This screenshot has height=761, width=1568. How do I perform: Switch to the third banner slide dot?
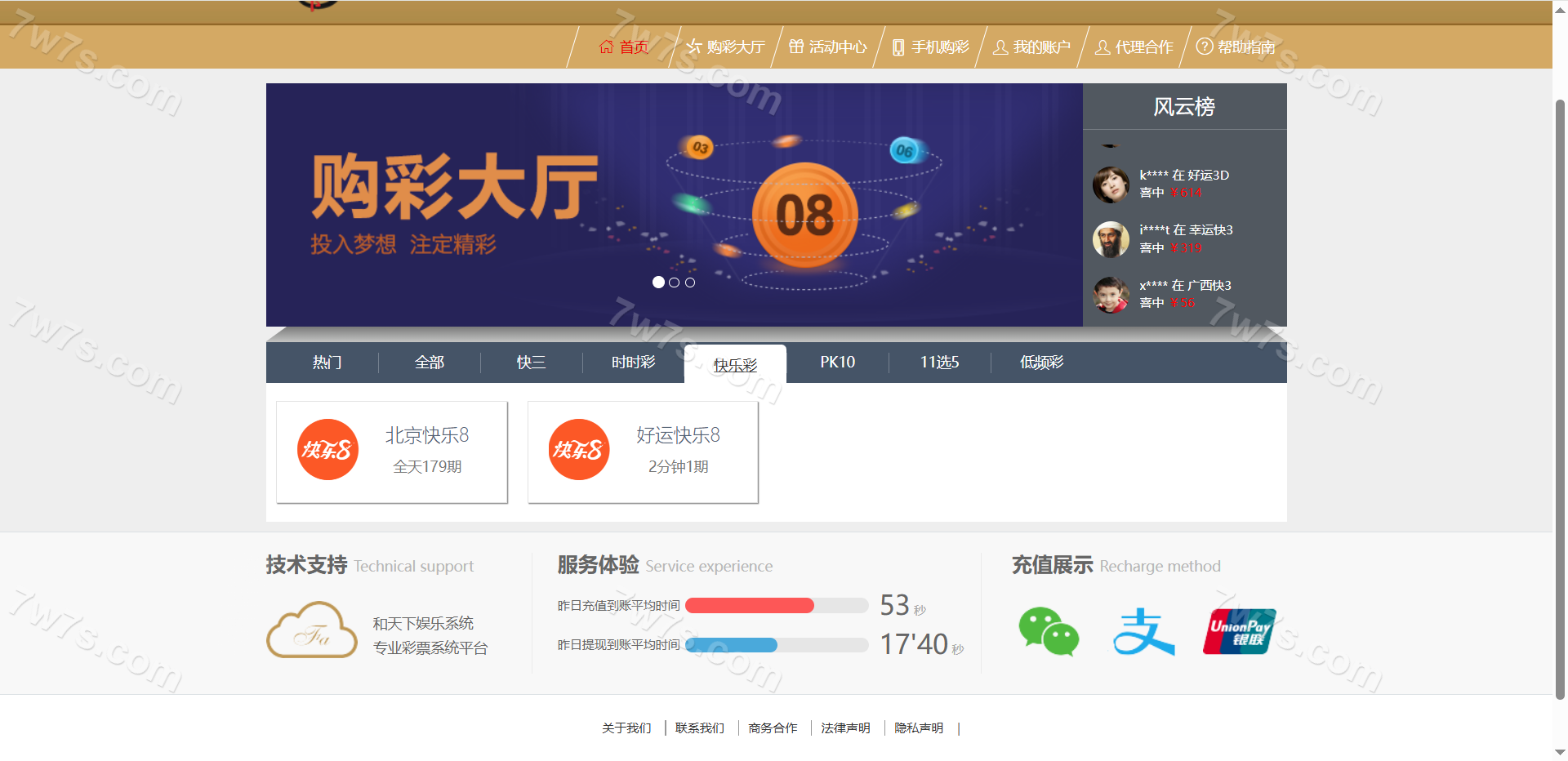pos(690,283)
